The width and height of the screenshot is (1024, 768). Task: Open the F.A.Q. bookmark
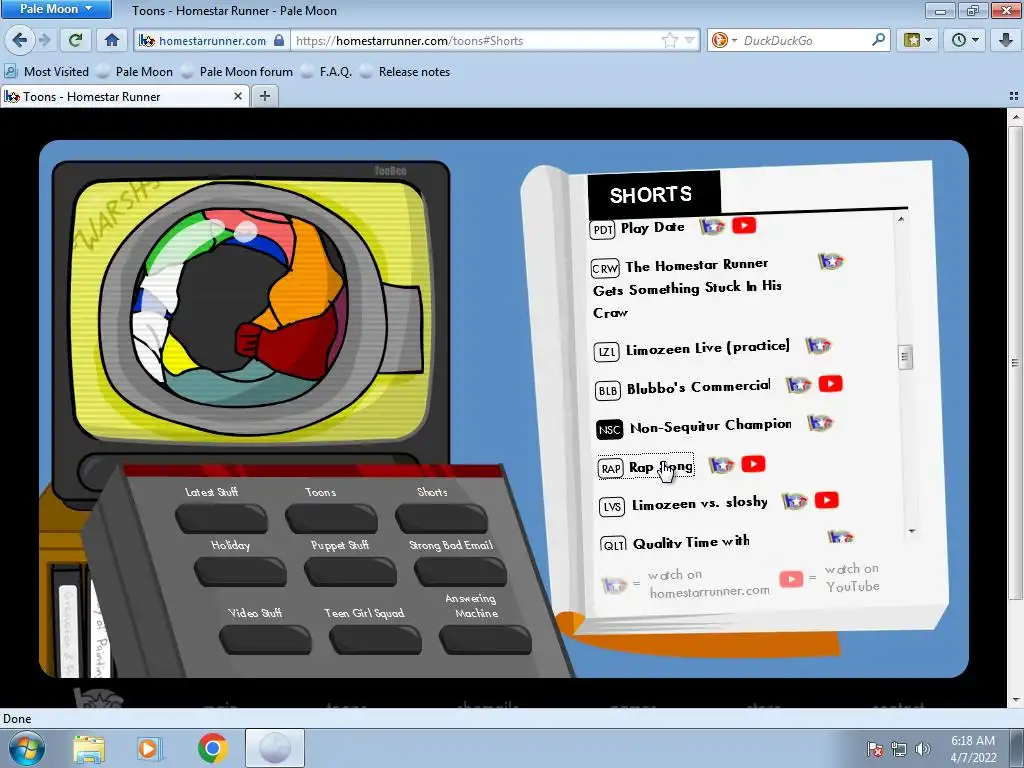pos(327,72)
